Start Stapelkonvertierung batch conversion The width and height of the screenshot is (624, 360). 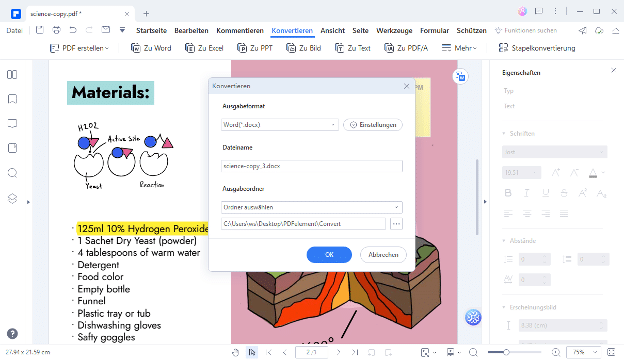pos(537,48)
